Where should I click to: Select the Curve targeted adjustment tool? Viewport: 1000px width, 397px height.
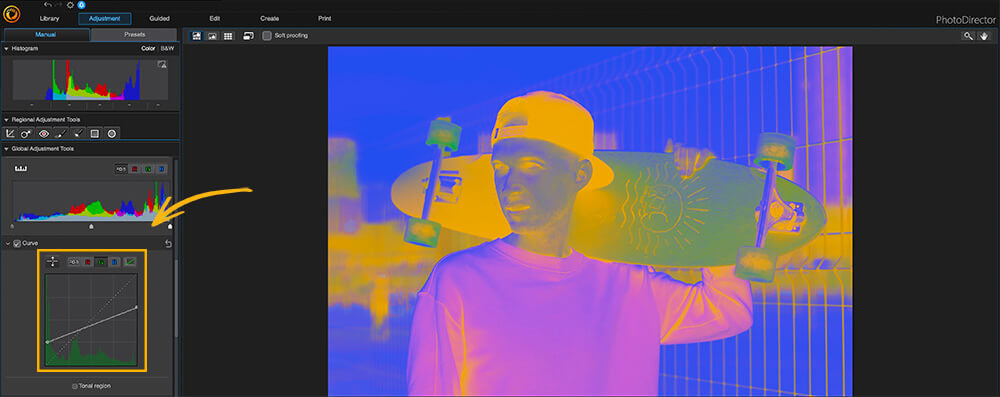(52, 261)
